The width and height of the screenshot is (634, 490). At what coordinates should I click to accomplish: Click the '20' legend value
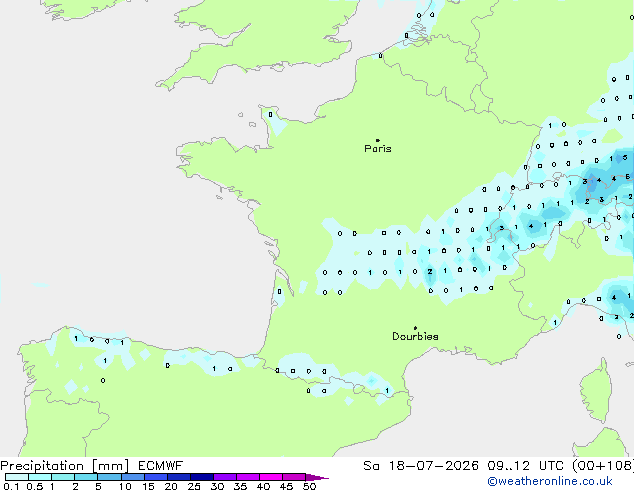[x=171, y=486]
